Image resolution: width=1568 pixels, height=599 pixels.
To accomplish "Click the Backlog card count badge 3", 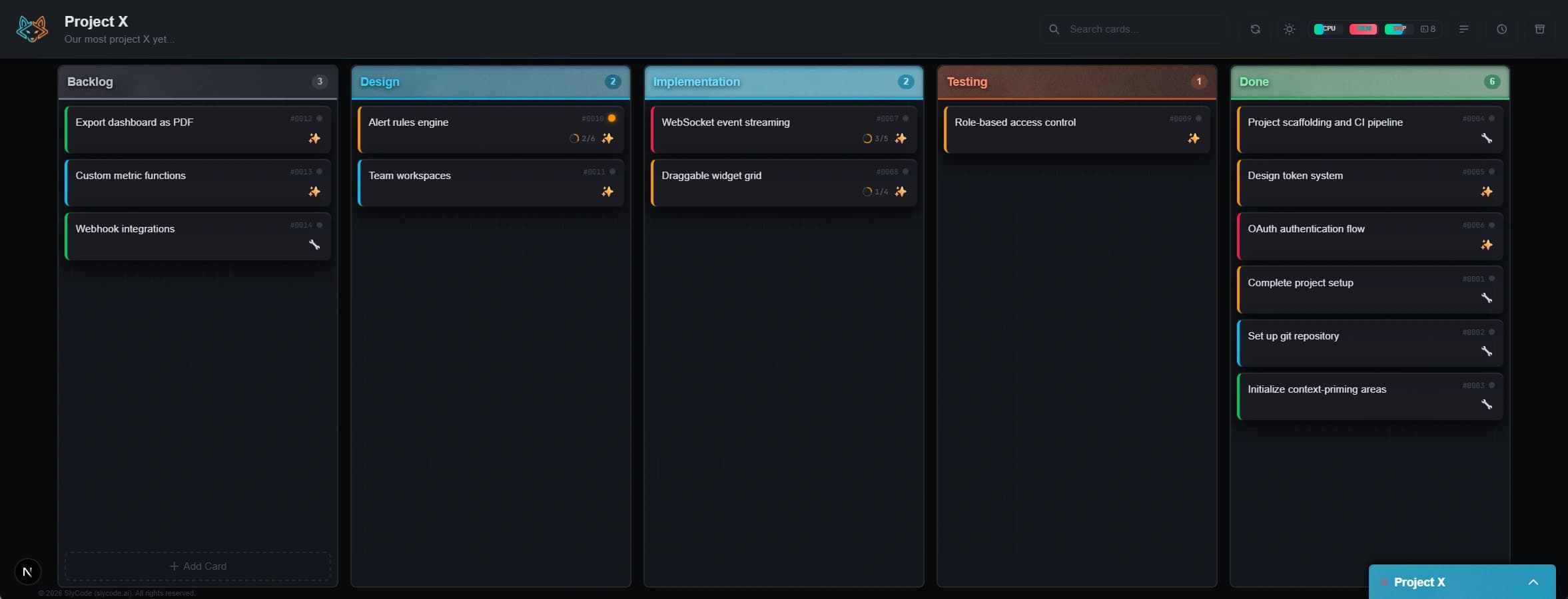I will pyautogui.click(x=320, y=82).
